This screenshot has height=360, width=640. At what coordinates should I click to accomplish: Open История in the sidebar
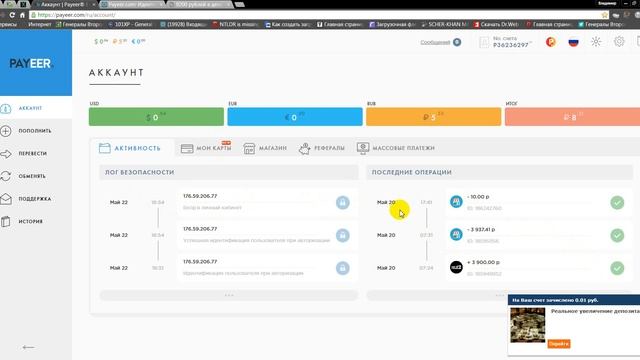click(x=31, y=221)
